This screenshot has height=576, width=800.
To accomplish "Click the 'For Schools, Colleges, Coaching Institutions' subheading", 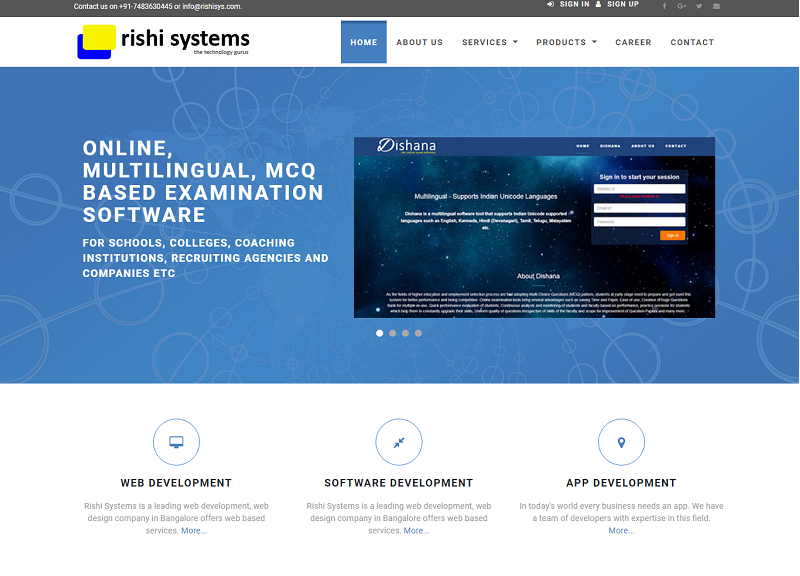I will point(205,258).
